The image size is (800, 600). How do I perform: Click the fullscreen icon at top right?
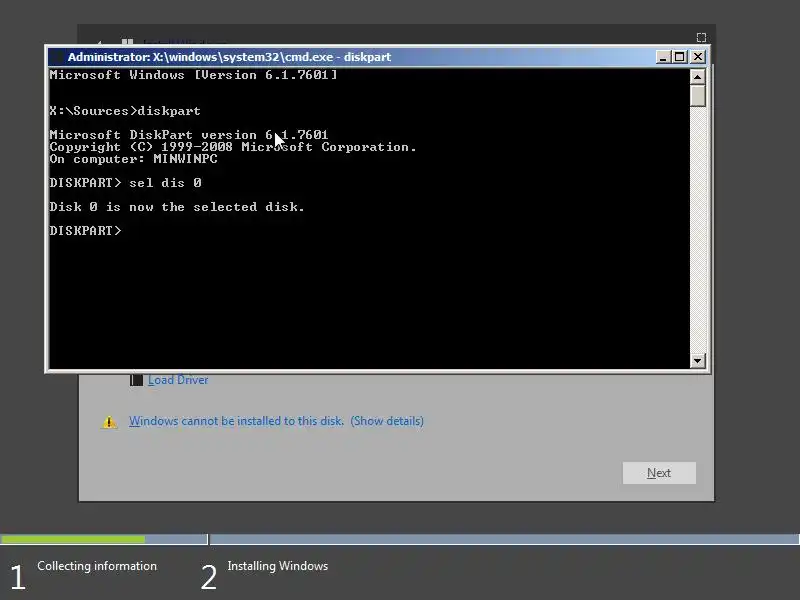[702, 37]
